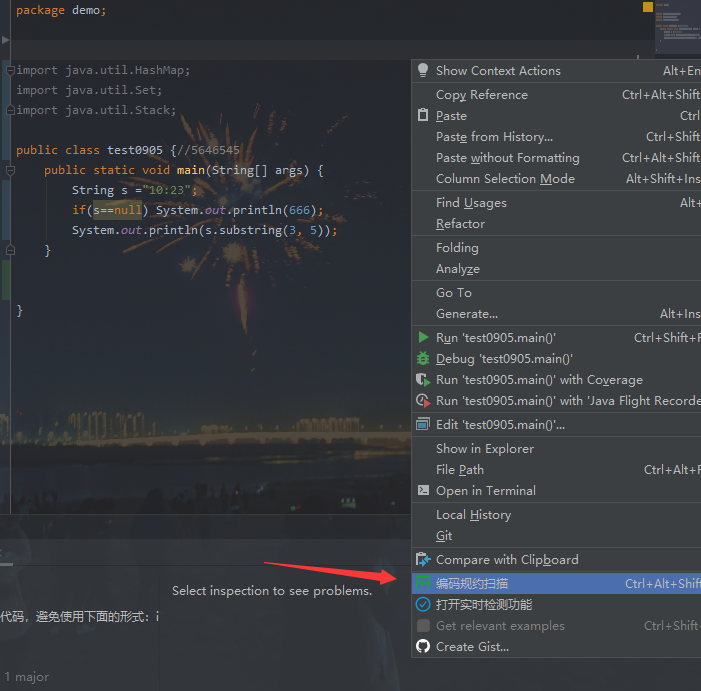Choose Create Gist... menu entry

click(556, 647)
